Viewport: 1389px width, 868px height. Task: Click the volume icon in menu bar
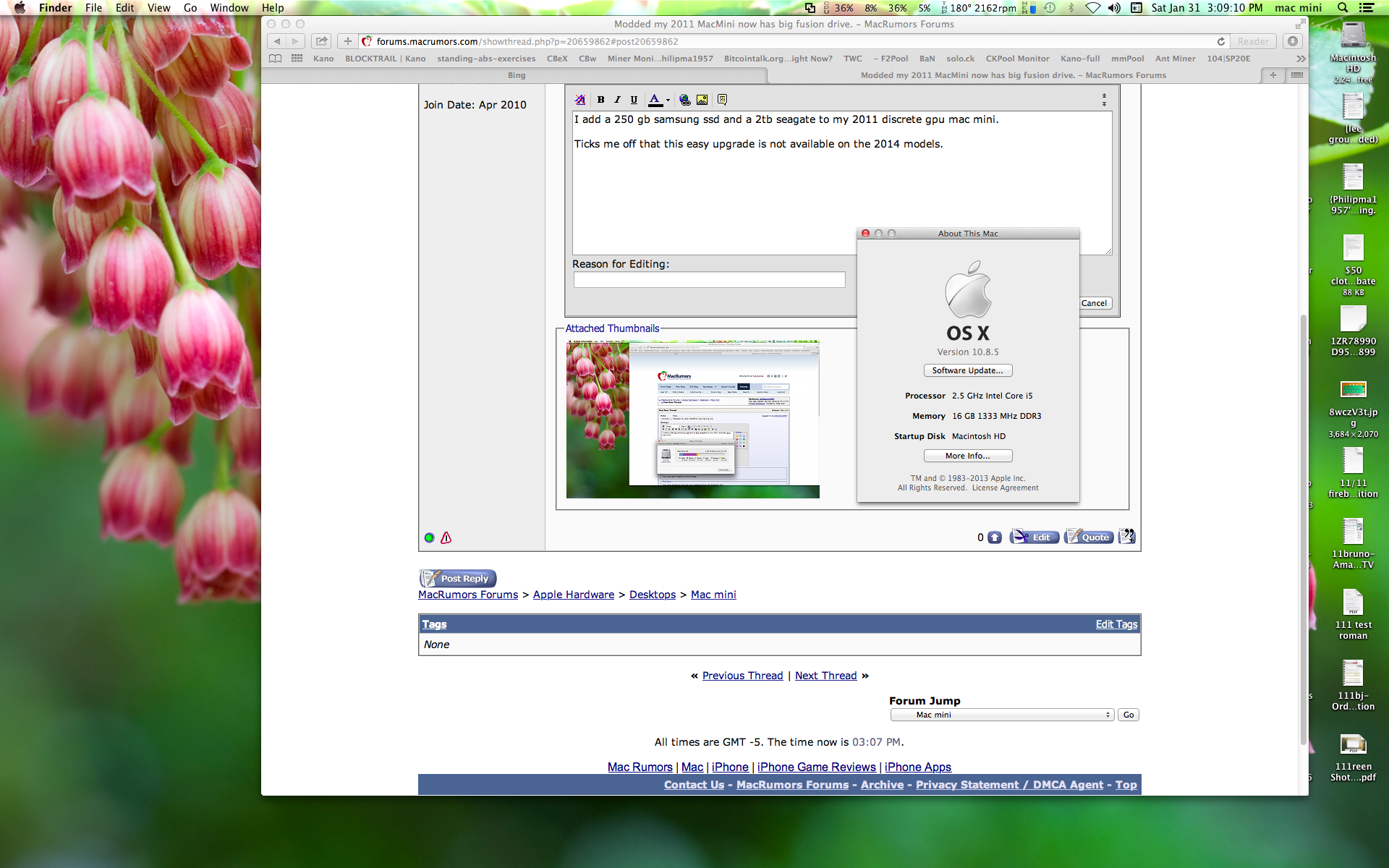1114,8
